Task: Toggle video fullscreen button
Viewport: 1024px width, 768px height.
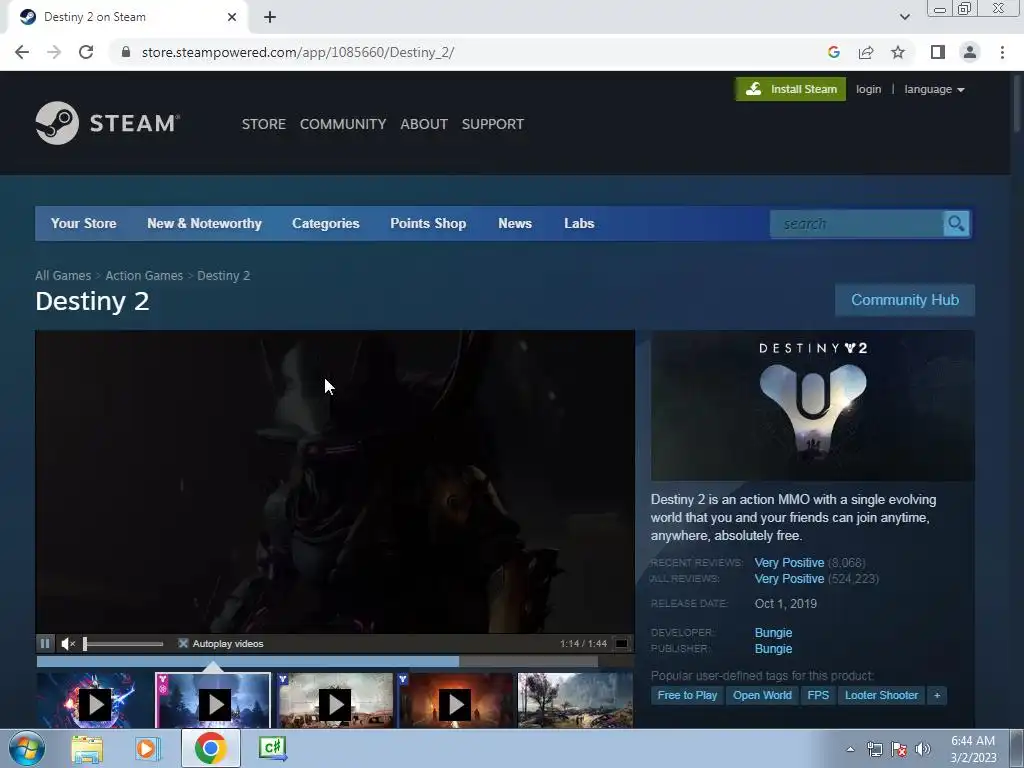Action: click(622, 643)
